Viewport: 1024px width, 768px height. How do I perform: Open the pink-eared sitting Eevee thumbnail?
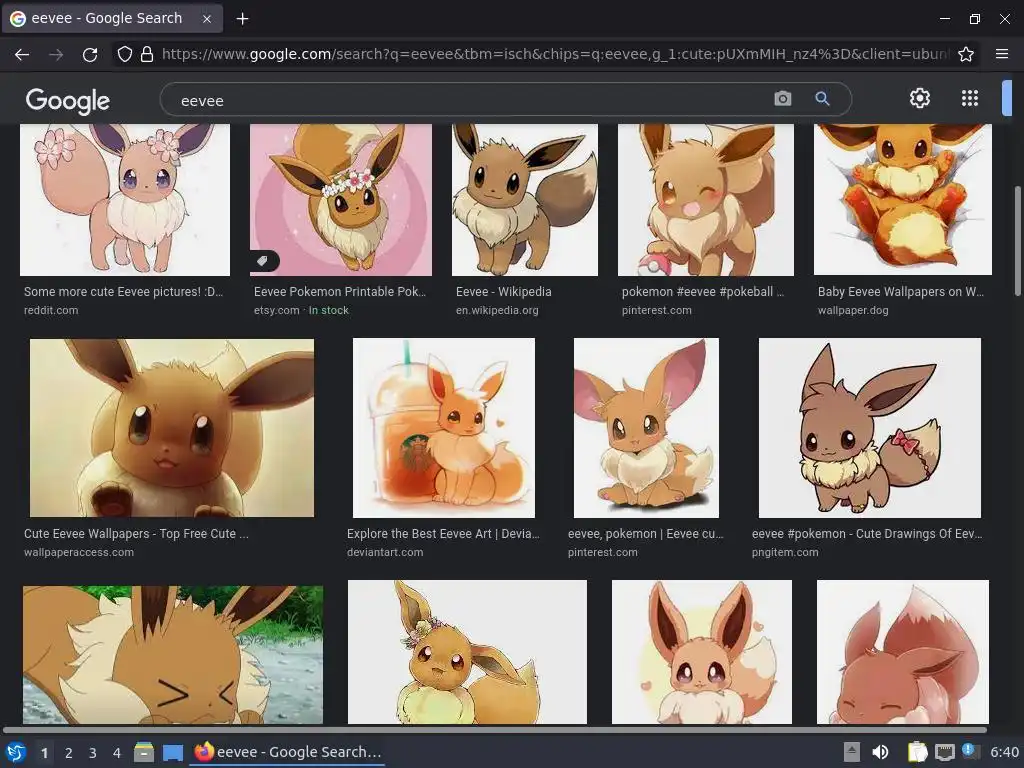click(647, 428)
